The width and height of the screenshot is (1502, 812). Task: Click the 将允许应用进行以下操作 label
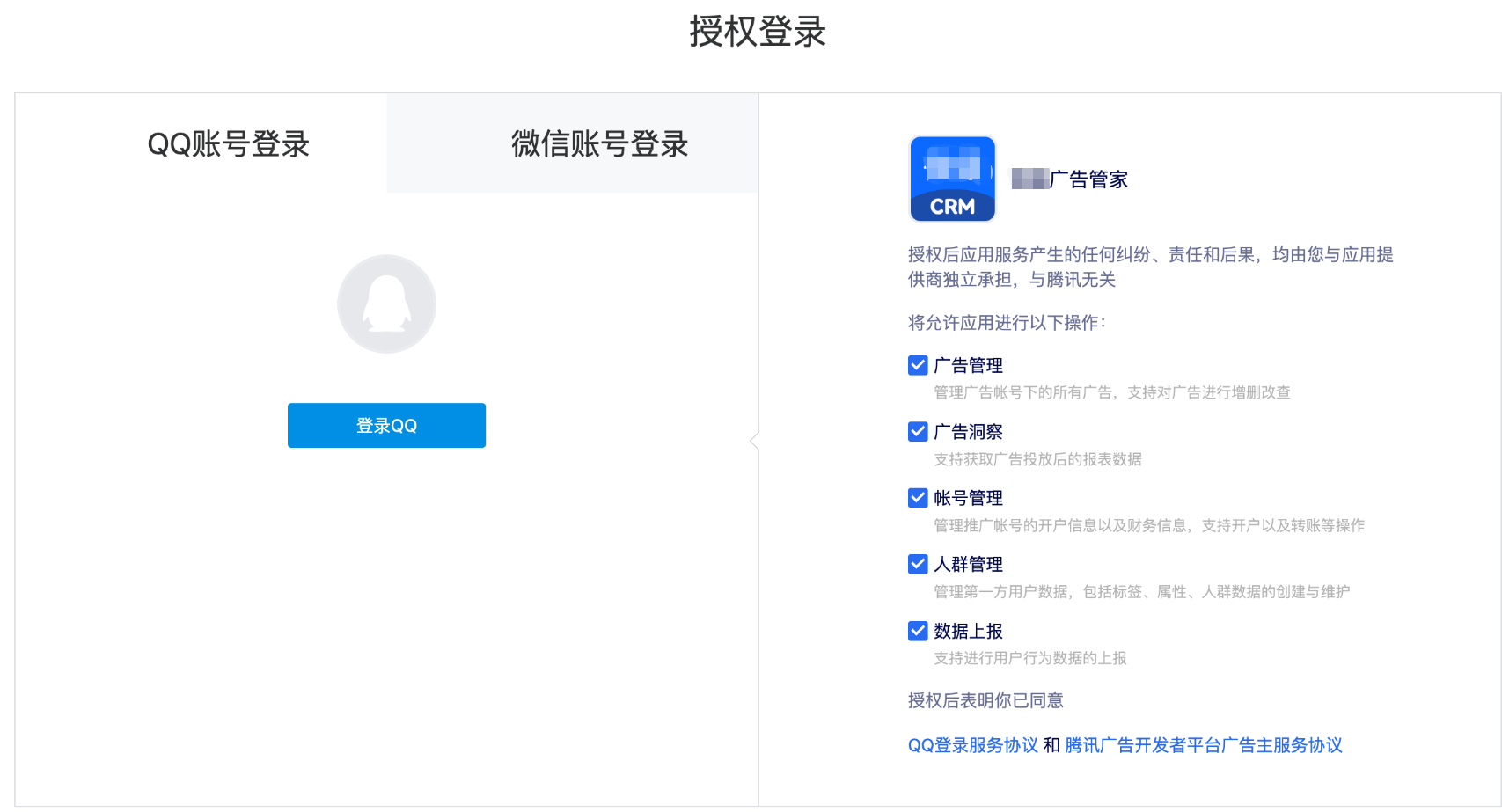point(1007,323)
